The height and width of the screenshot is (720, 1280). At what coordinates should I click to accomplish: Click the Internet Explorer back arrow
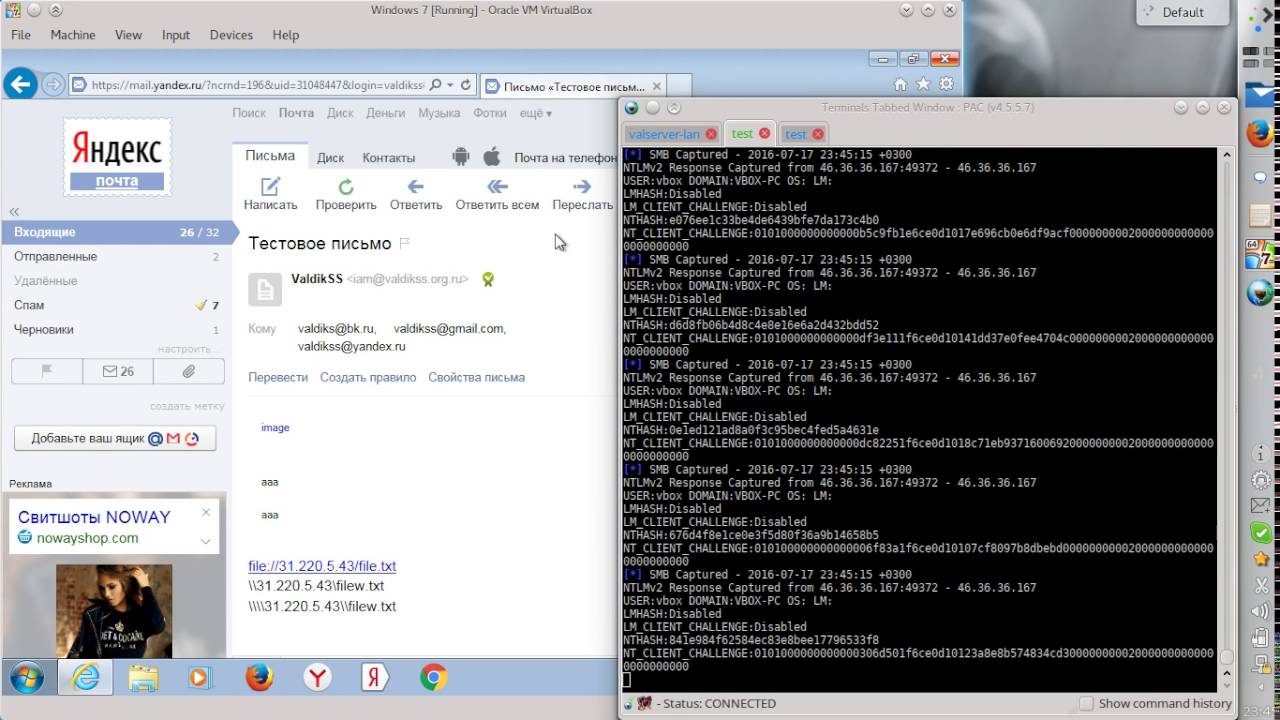pos(21,84)
